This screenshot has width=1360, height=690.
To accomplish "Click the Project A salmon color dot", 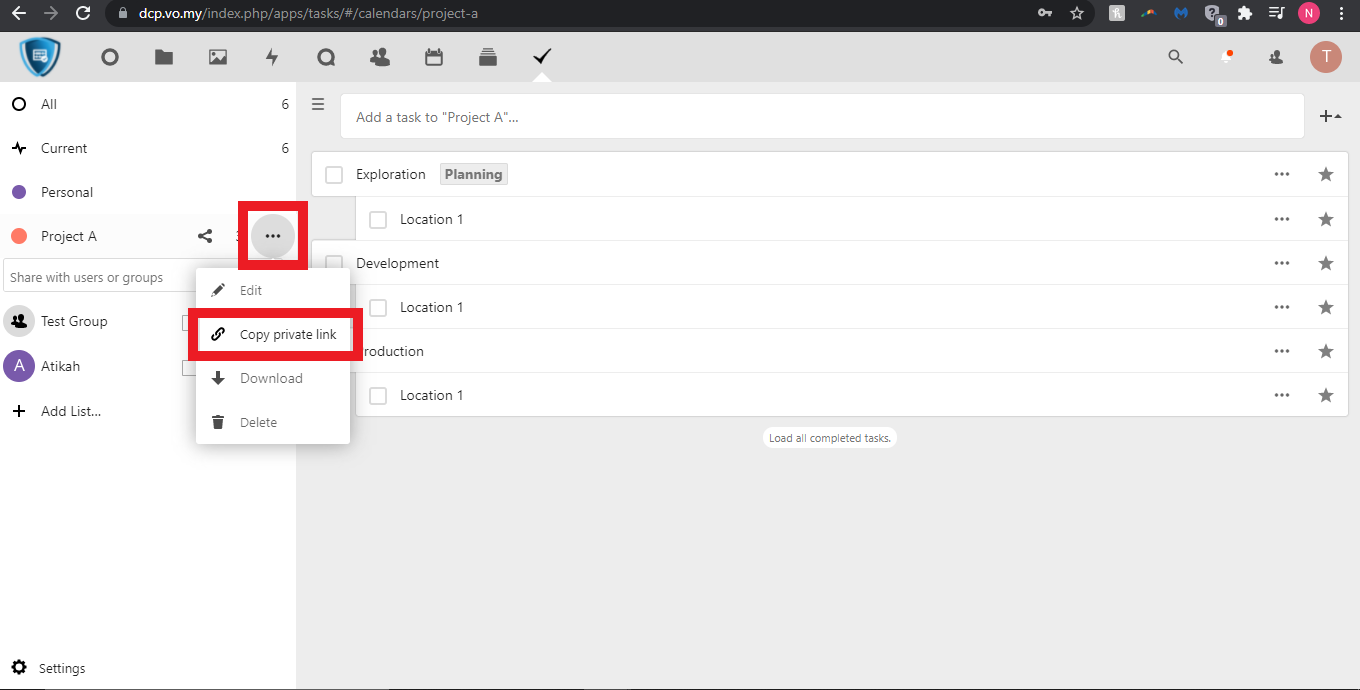I will coord(18,236).
